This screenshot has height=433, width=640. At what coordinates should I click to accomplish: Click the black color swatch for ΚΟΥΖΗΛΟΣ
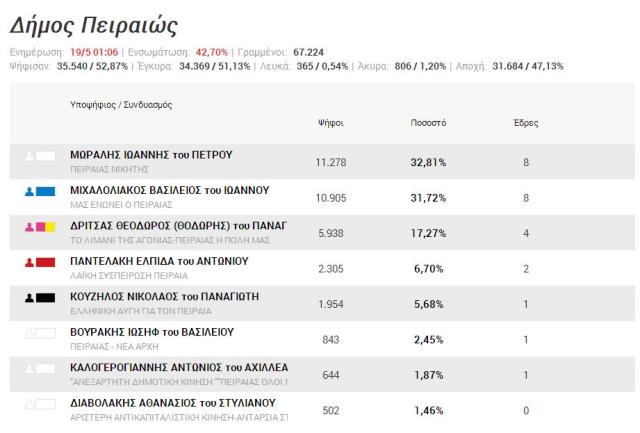(46, 297)
